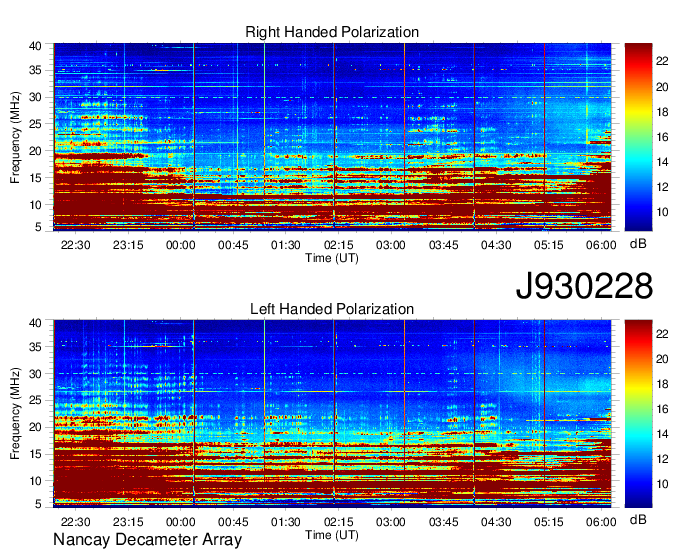Click the 10 MHz tick in the lower plot
Image resolution: width=680 pixels, height=552 pixels.
click(35, 481)
